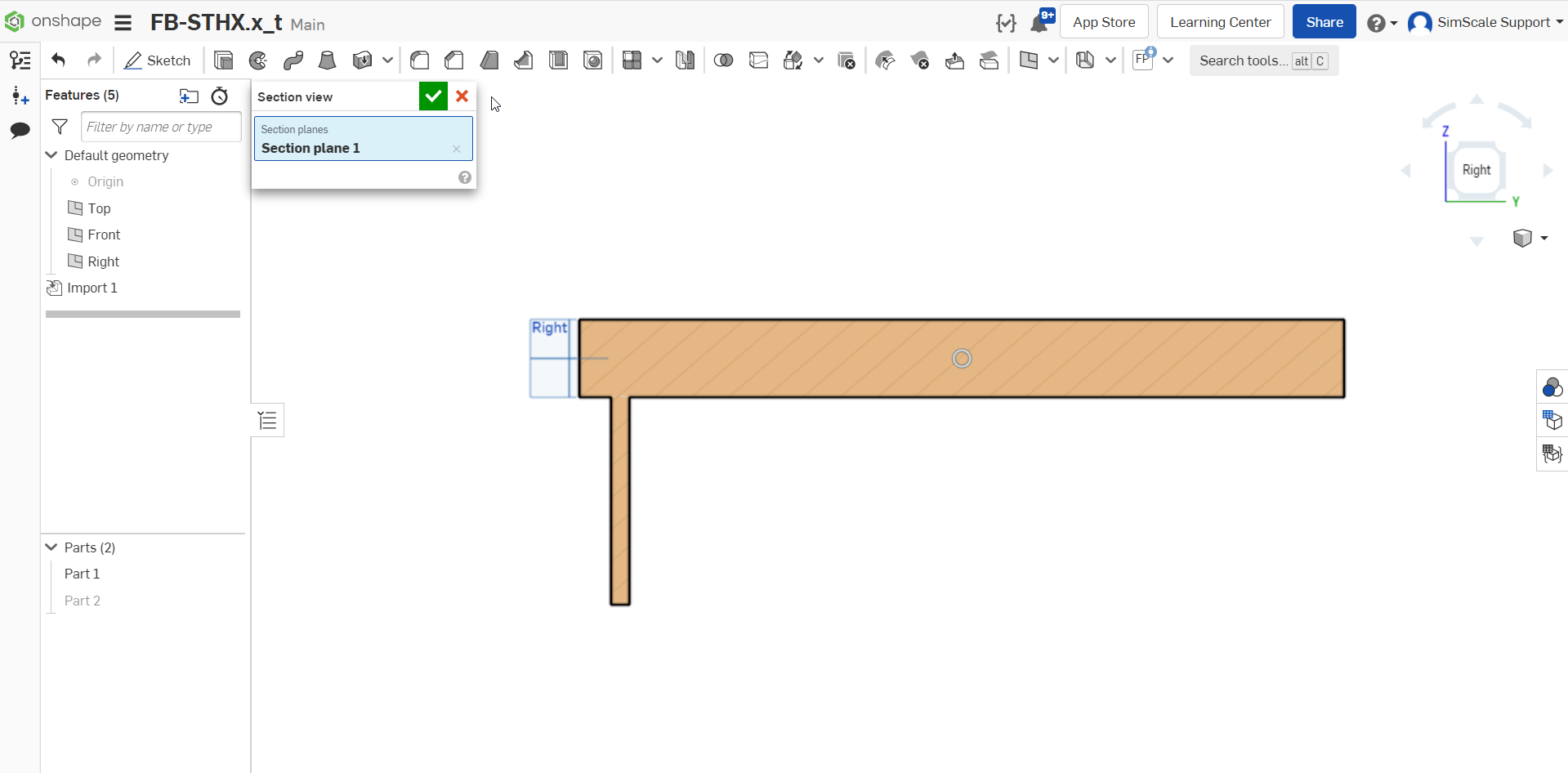Click the Share button
Image resolution: width=1568 pixels, height=773 pixels.
point(1324,22)
